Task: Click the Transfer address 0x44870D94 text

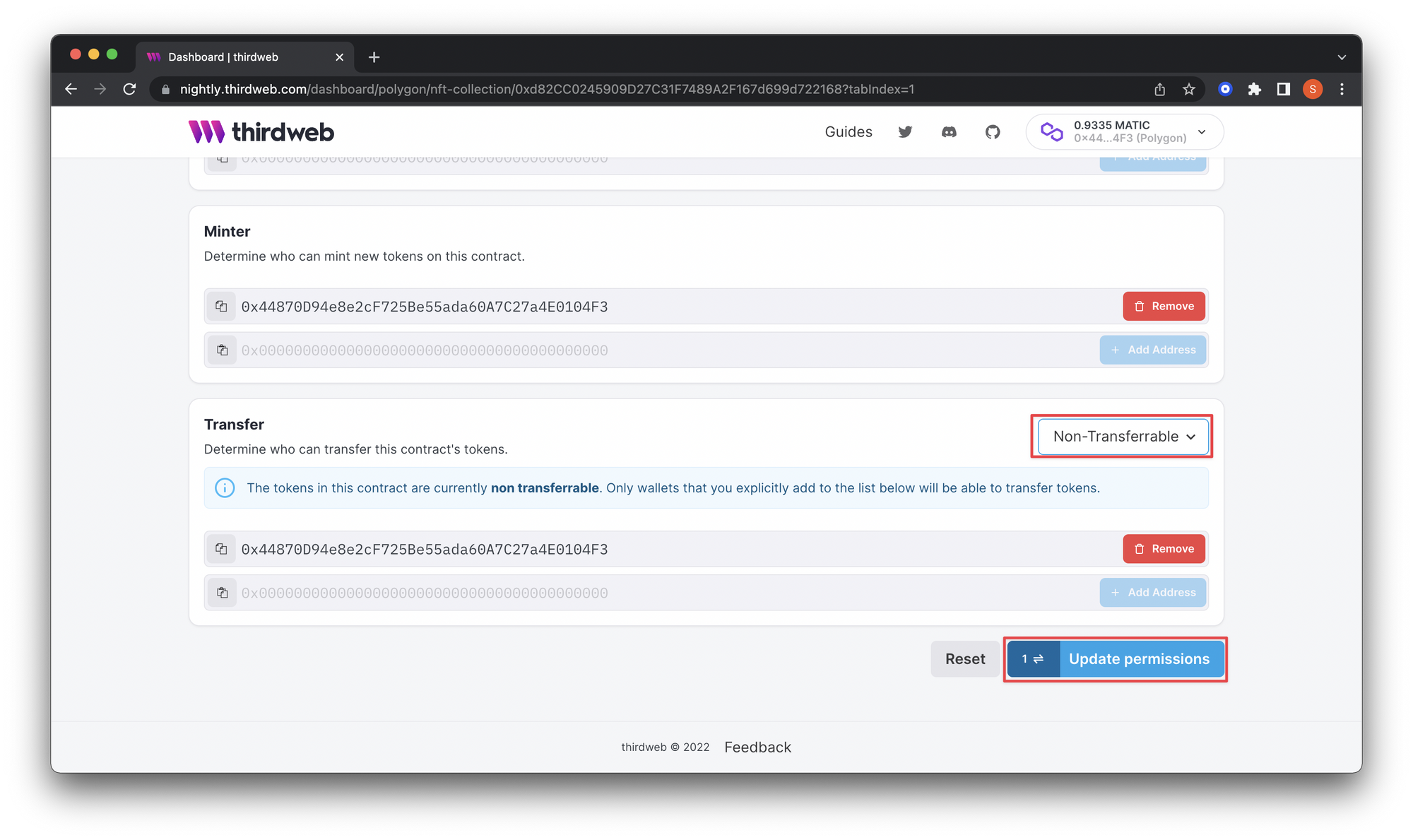Action: point(425,549)
